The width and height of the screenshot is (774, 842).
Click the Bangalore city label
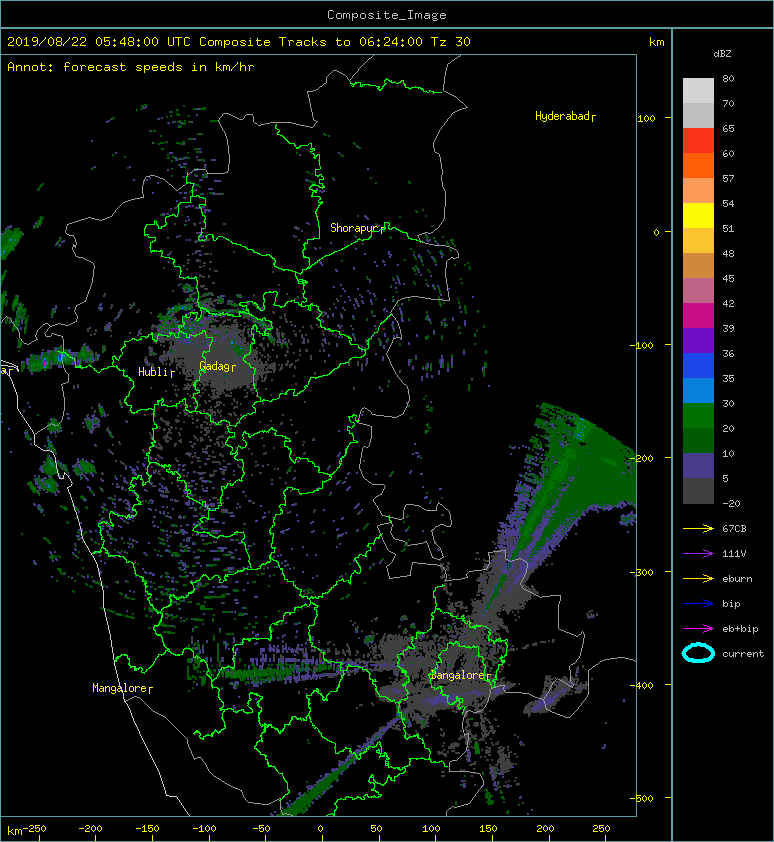tap(460, 675)
